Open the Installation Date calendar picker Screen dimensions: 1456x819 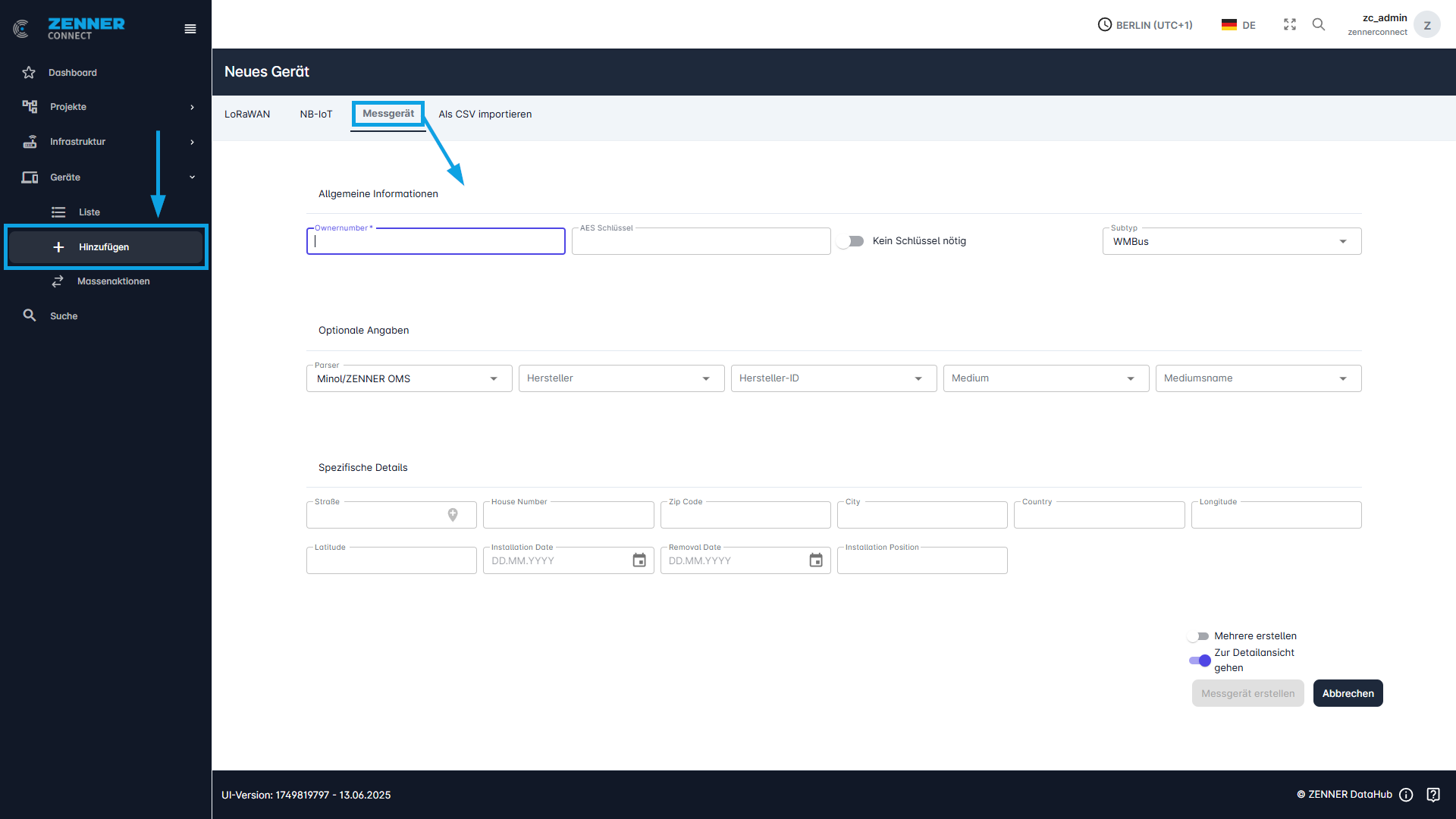coord(639,560)
